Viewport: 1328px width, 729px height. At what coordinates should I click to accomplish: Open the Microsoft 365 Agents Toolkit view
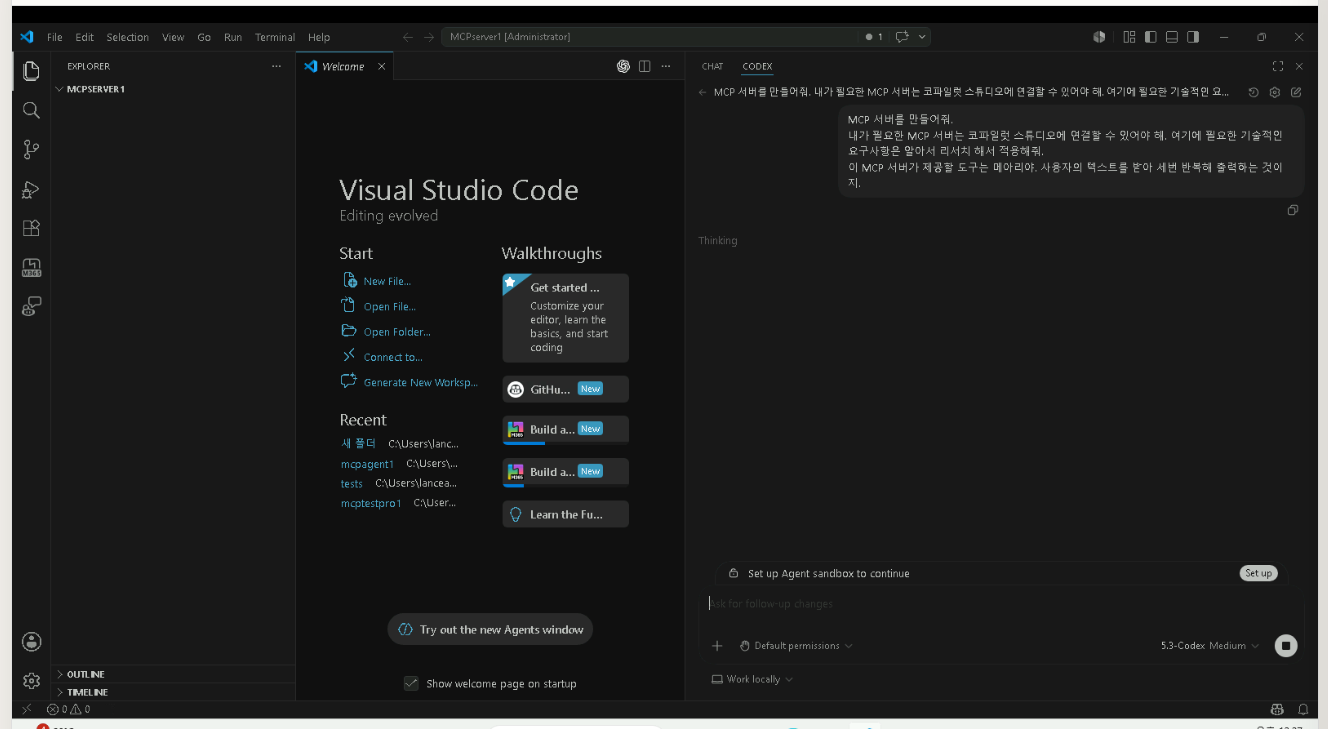click(x=31, y=268)
